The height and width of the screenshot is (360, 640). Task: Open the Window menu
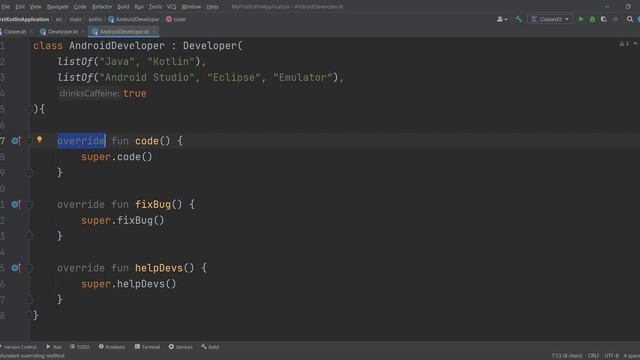click(191, 7)
